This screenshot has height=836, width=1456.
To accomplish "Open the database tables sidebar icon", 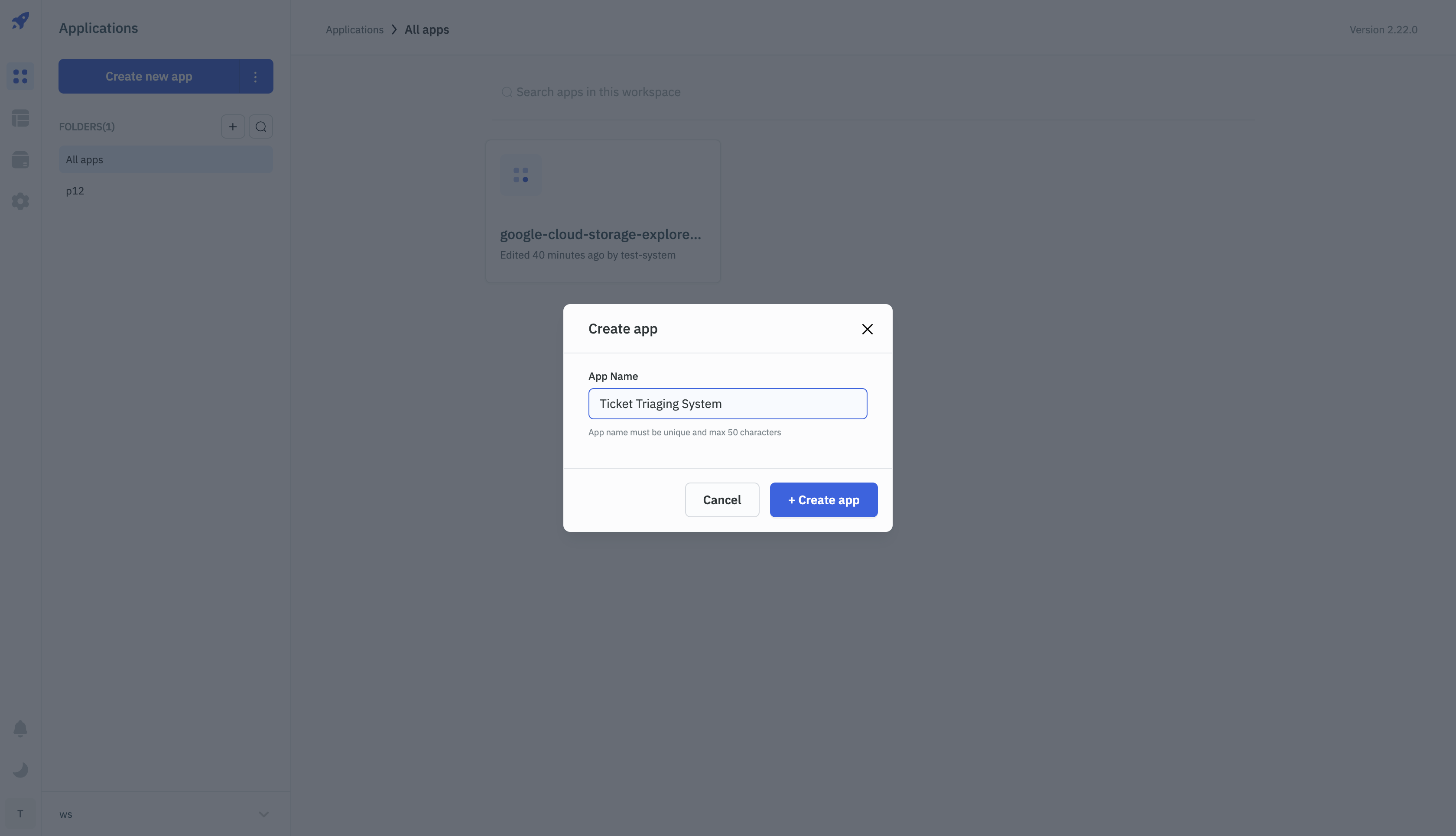I will (20, 118).
